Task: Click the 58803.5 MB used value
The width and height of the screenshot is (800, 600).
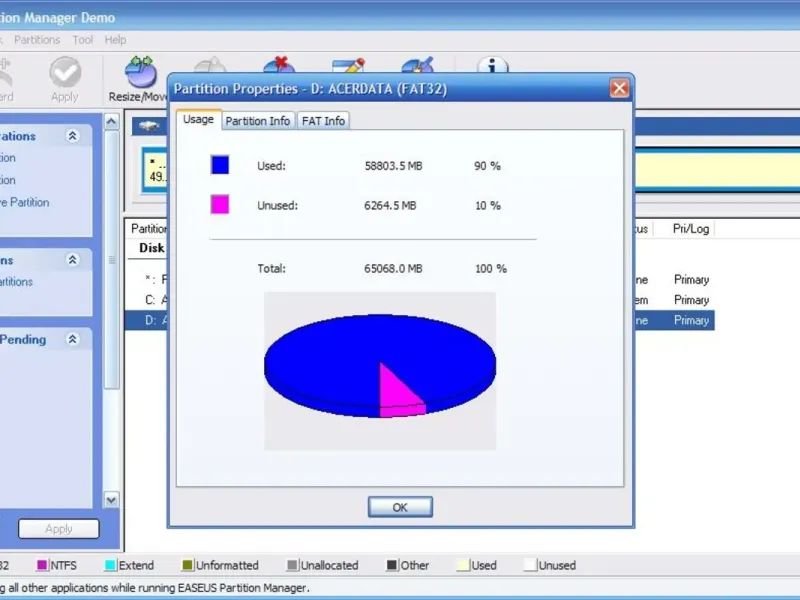Action: [x=393, y=166]
